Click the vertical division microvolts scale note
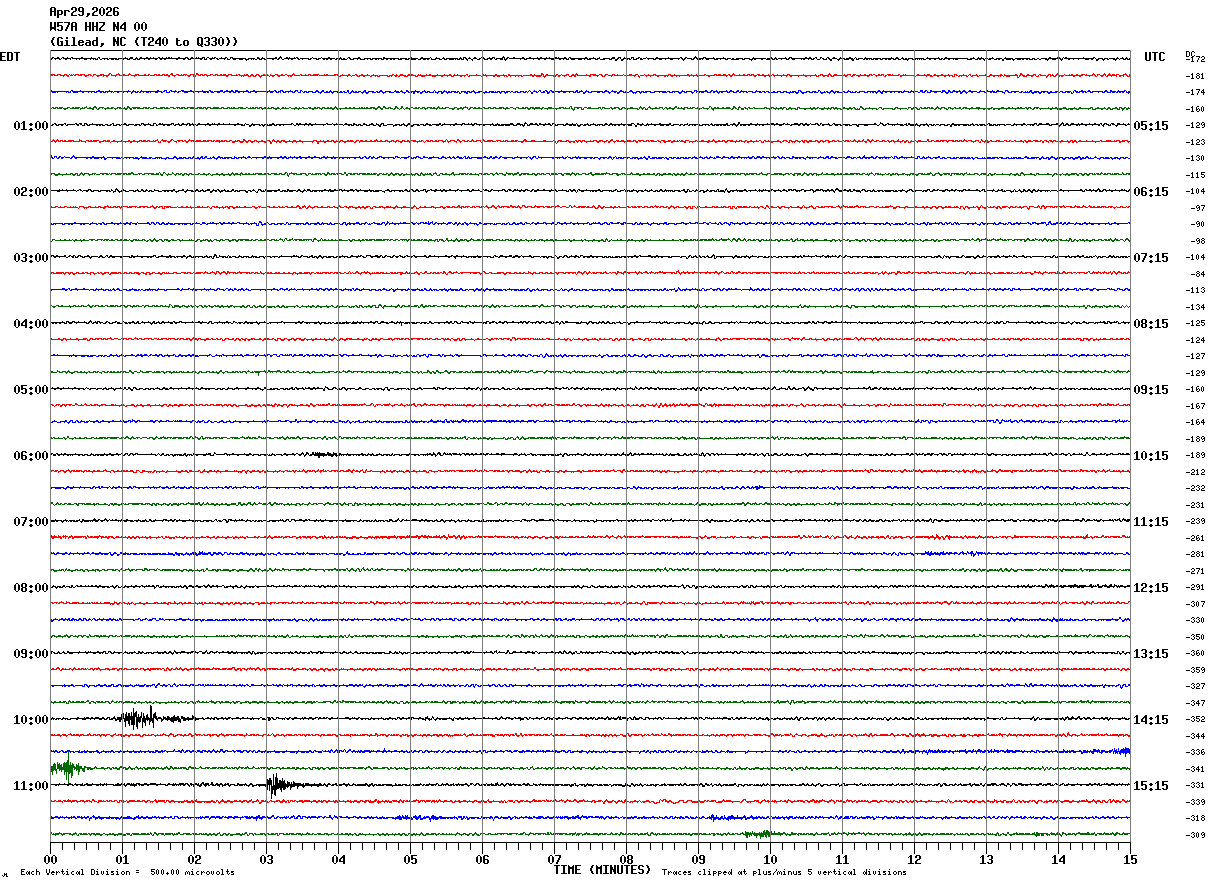Viewport: 1210px width, 886px height. (127, 873)
